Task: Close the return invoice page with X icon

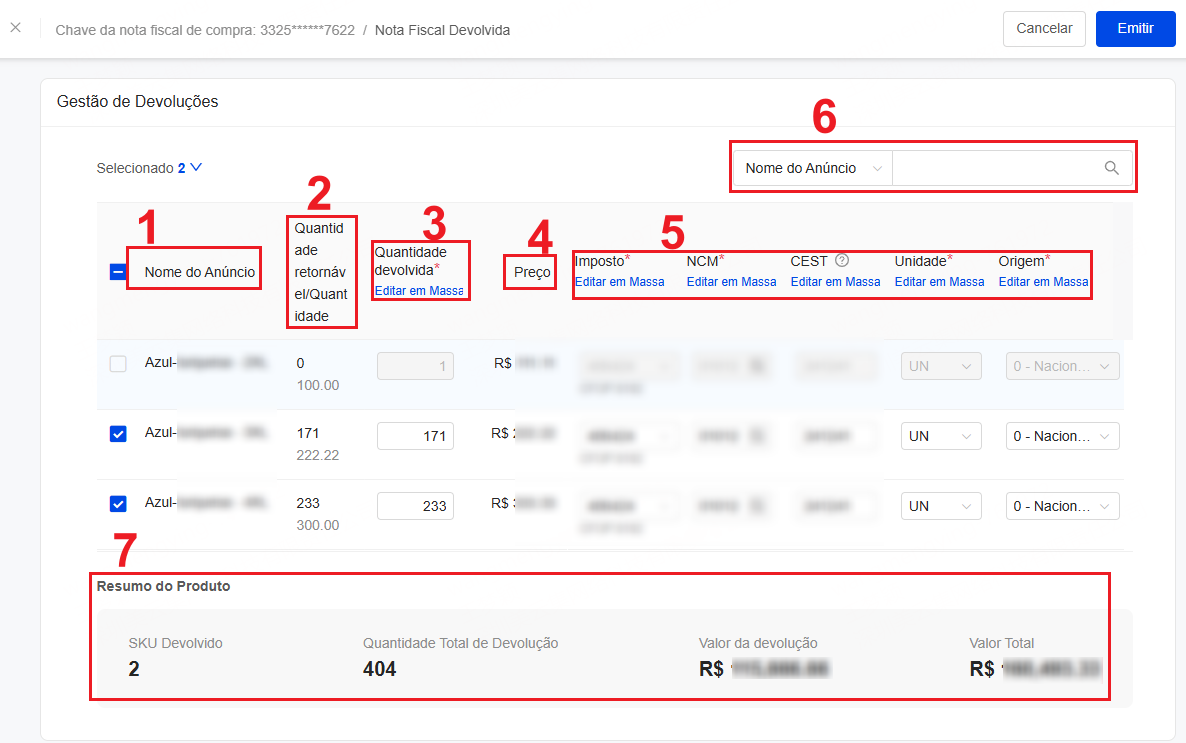Action: (15, 28)
